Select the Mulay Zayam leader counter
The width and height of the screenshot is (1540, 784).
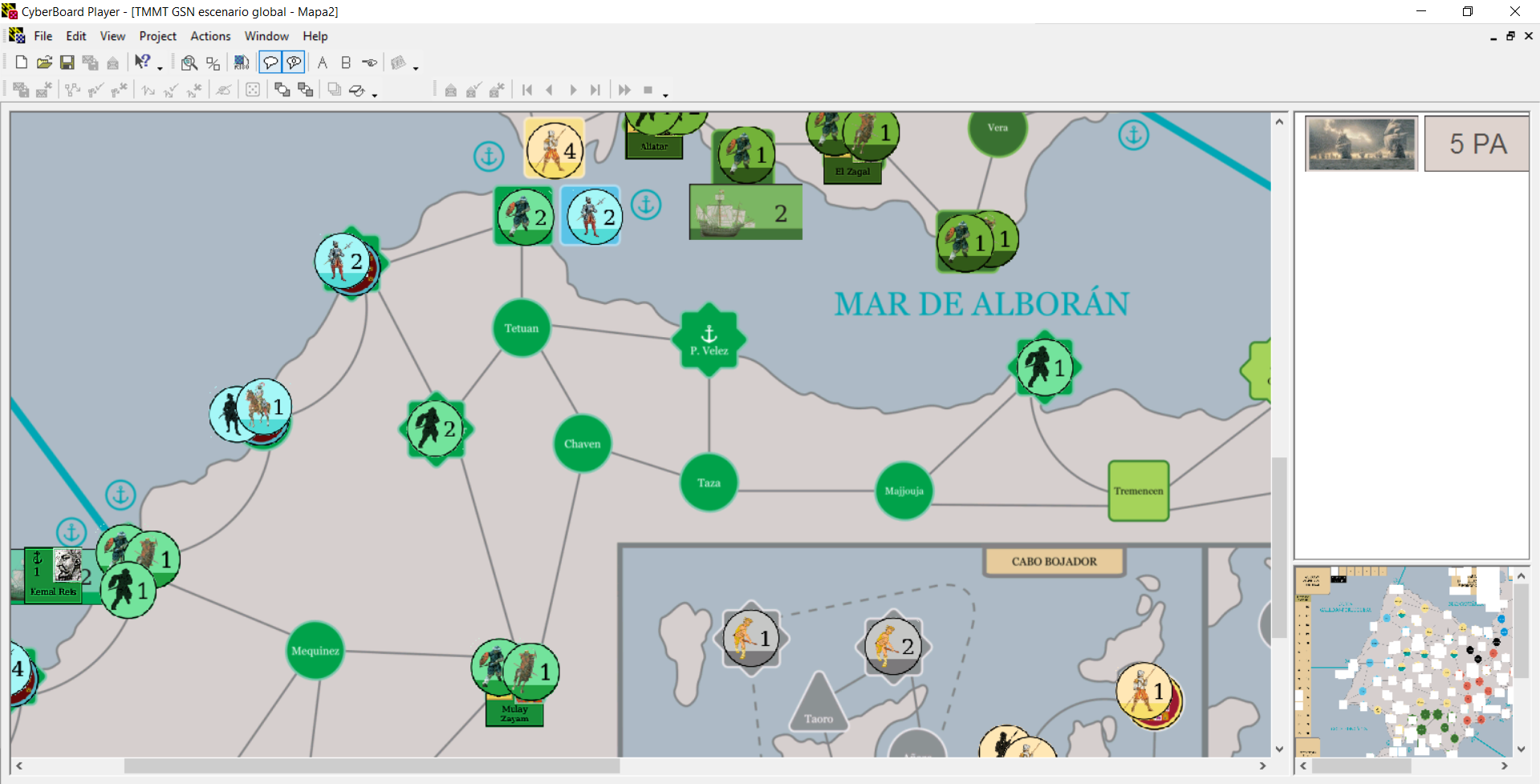click(514, 712)
